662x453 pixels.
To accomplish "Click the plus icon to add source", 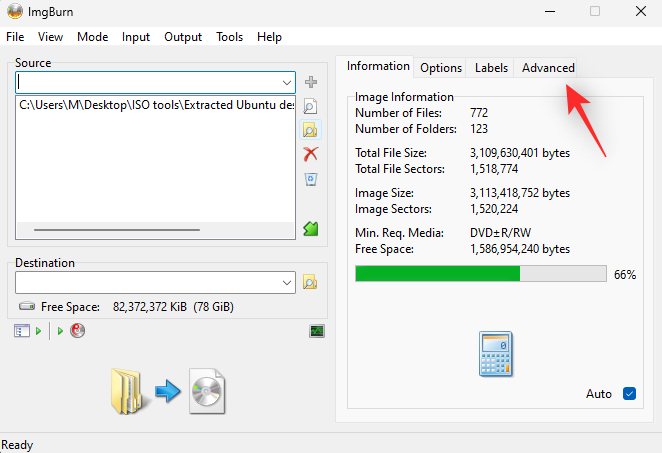I will [x=311, y=82].
